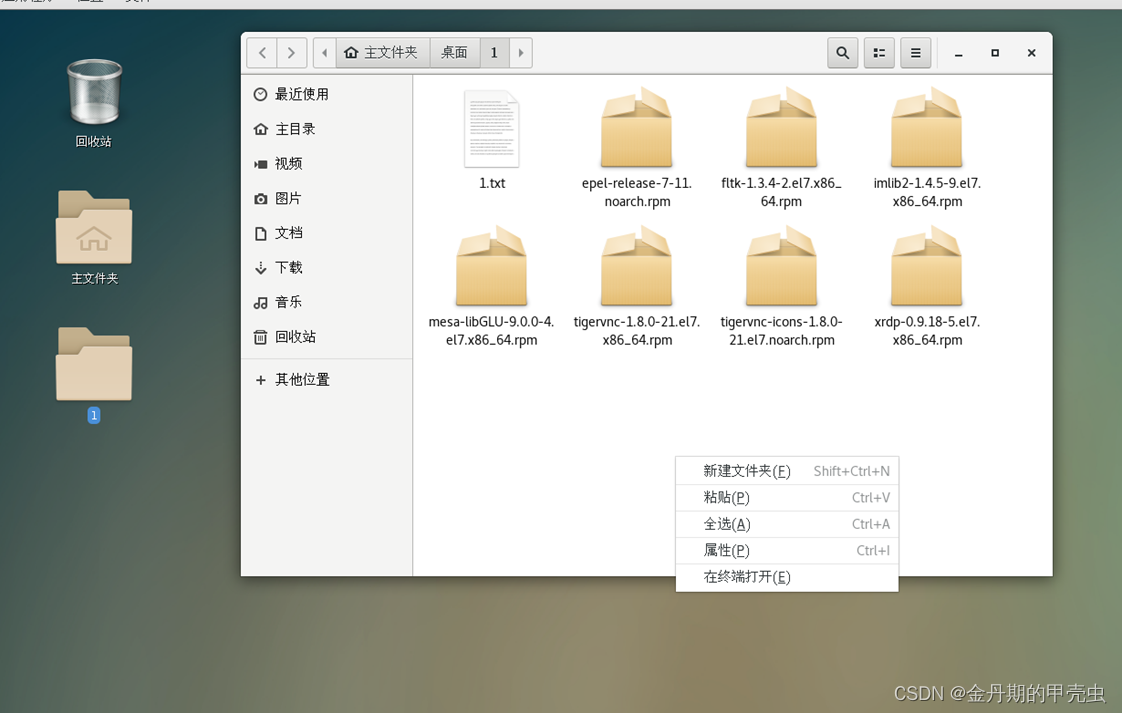Select the 回收站 trash icon on the desktop
The image size is (1122, 713).
click(x=94, y=93)
